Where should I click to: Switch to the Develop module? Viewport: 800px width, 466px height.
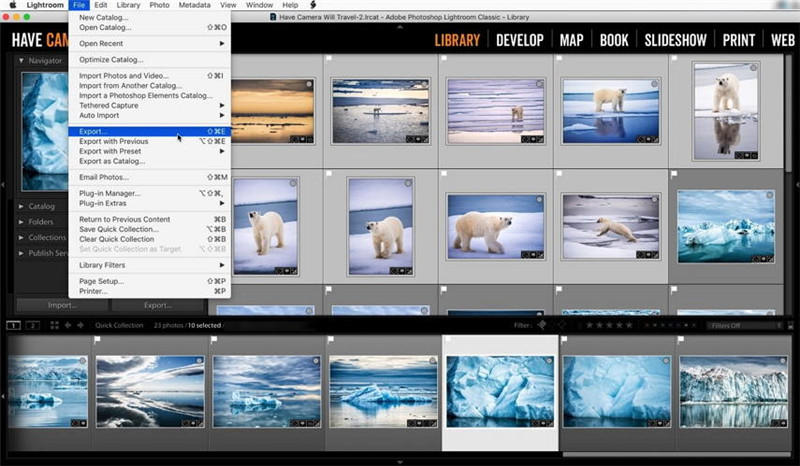[x=520, y=40]
